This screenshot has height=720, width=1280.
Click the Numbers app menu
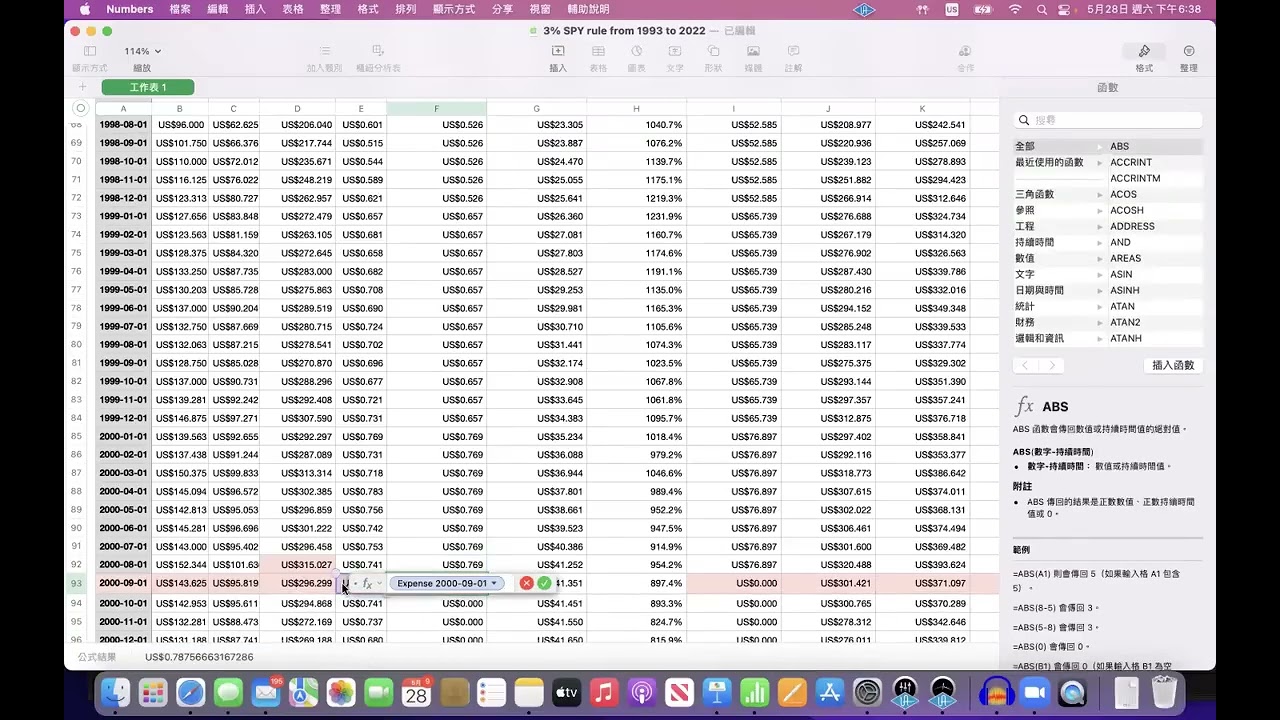pyautogui.click(x=130, y=9)
